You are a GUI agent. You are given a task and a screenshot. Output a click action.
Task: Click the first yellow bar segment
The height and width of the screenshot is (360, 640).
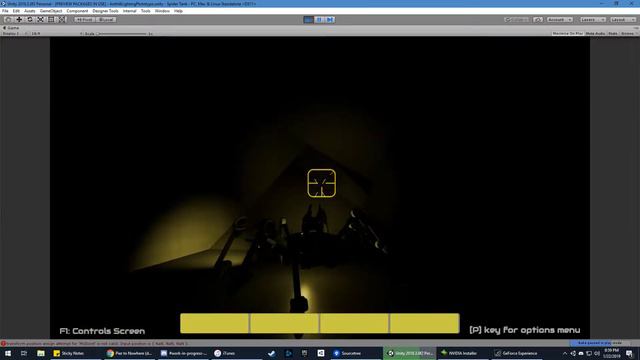[x=214, y=323]
